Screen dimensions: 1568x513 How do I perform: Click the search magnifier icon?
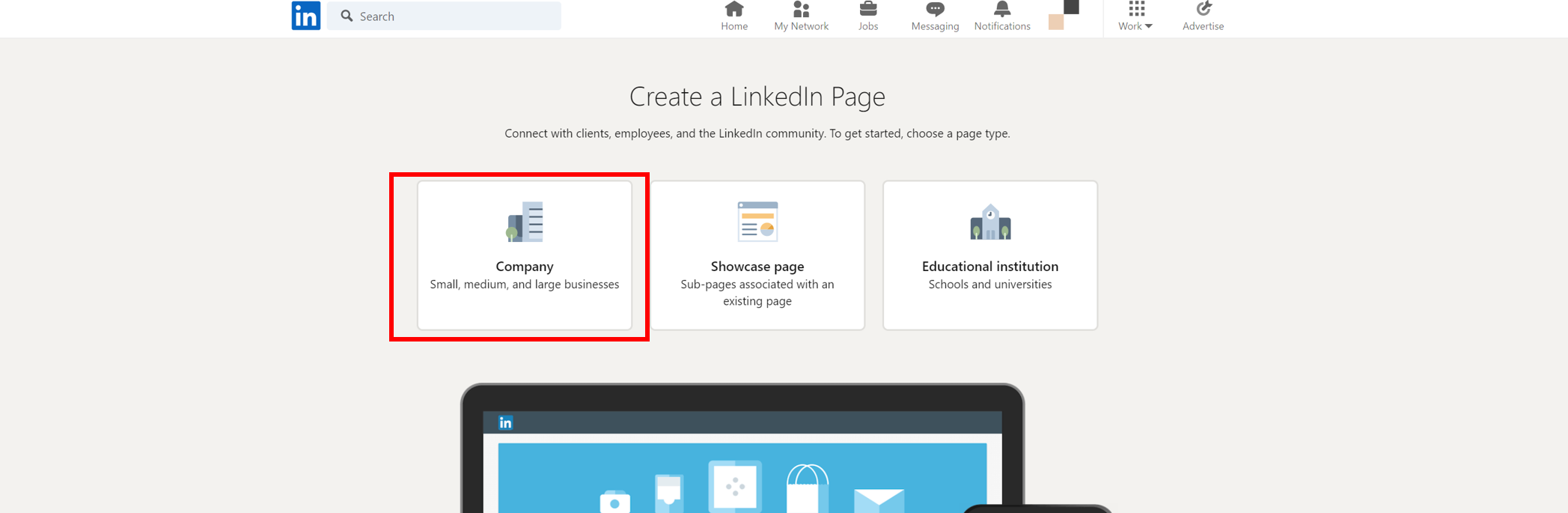tap(347, 16)
